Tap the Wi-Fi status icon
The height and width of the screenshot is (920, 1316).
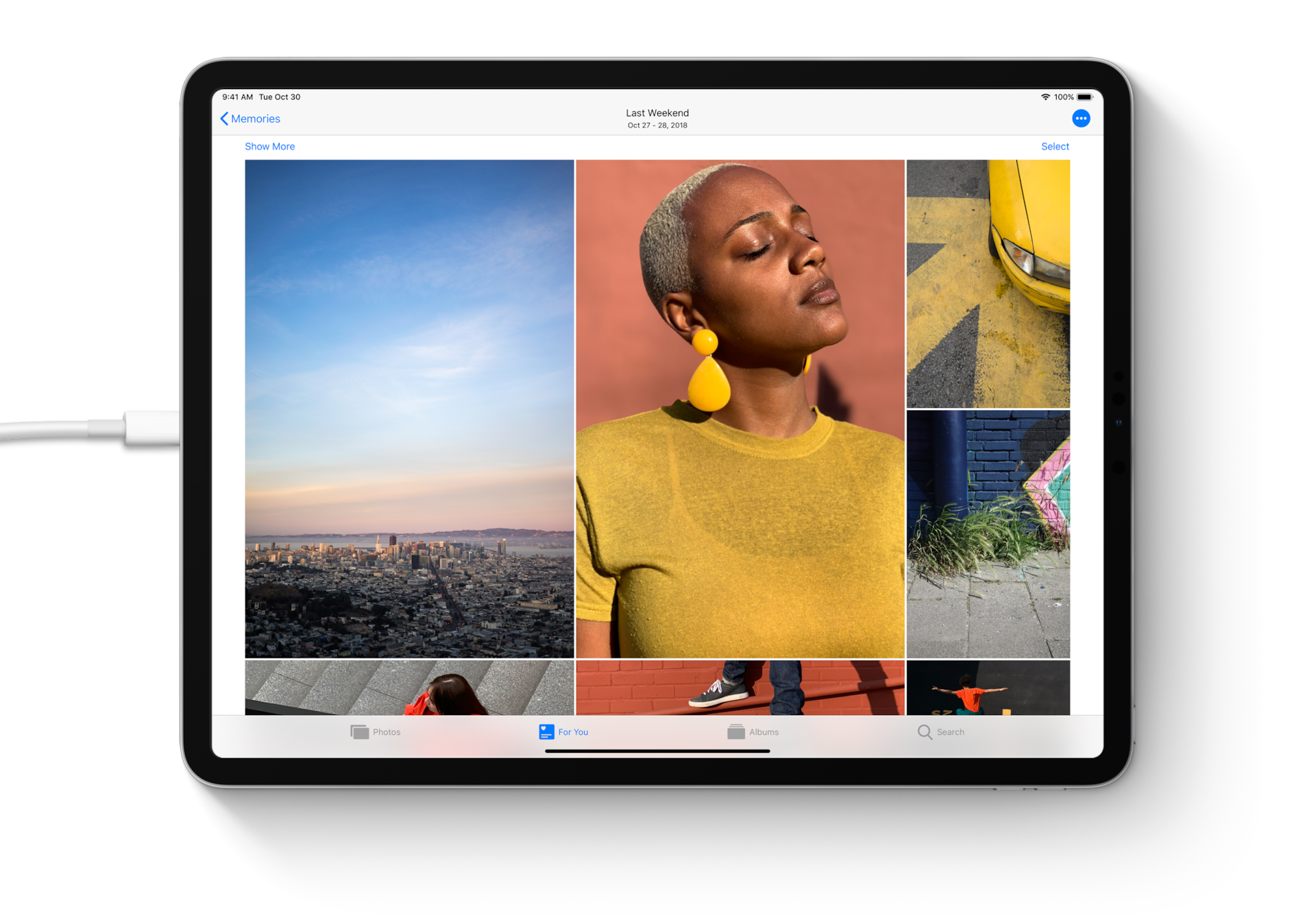click(1045, 97)
